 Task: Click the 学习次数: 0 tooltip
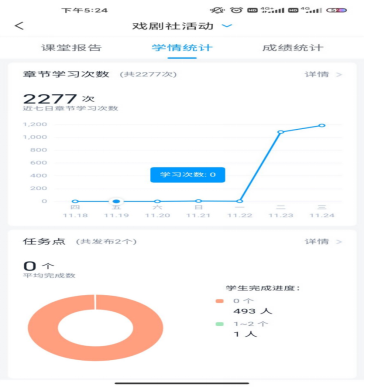(188, 175)
